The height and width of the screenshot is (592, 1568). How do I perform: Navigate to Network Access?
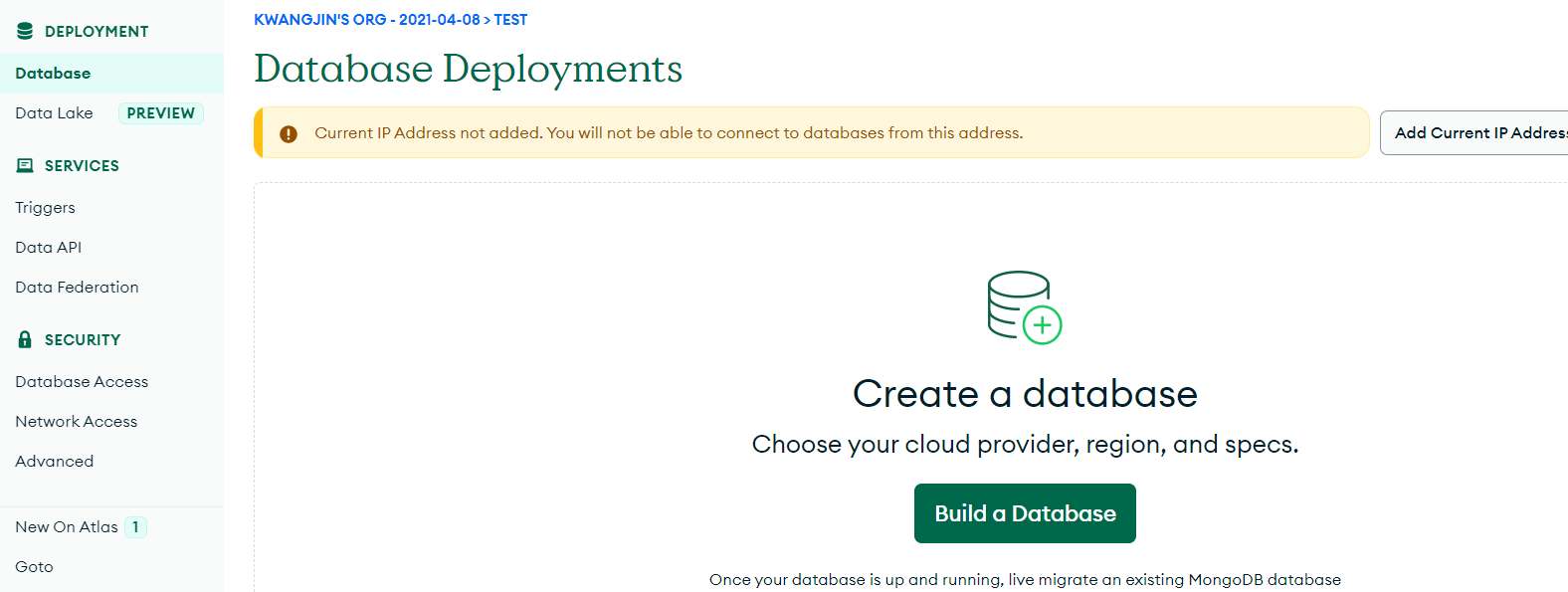tap(76, 421)
